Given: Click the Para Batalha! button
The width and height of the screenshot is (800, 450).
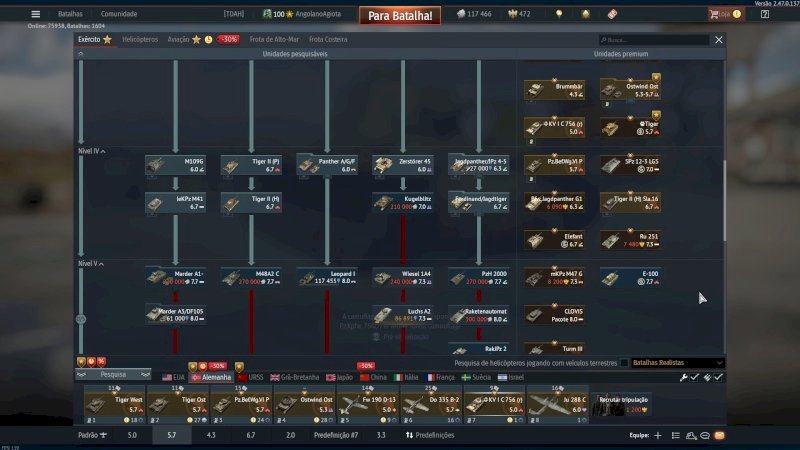Looking at the screenshot, I should pos(400,16).
